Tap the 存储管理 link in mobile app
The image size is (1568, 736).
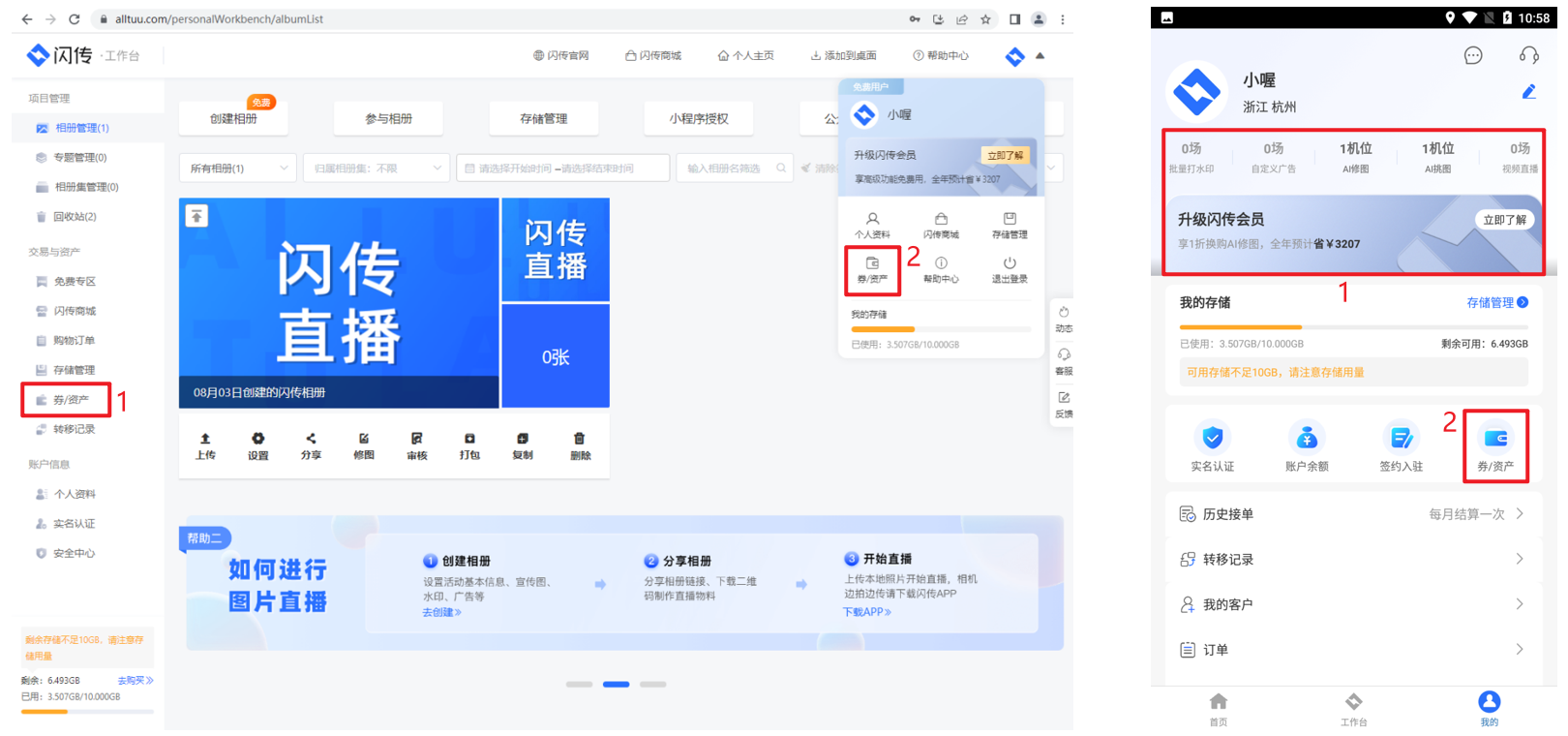click(x=1497, y=303)
